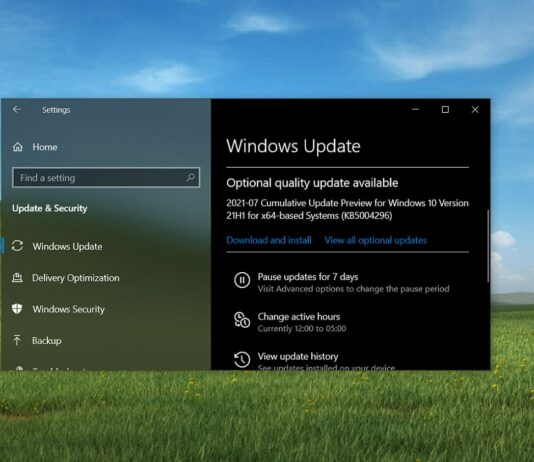Screen dimensions: 534x462
Task: Click the Delivery Optimization icon in sidebar
Action: [x=17, y=277]
